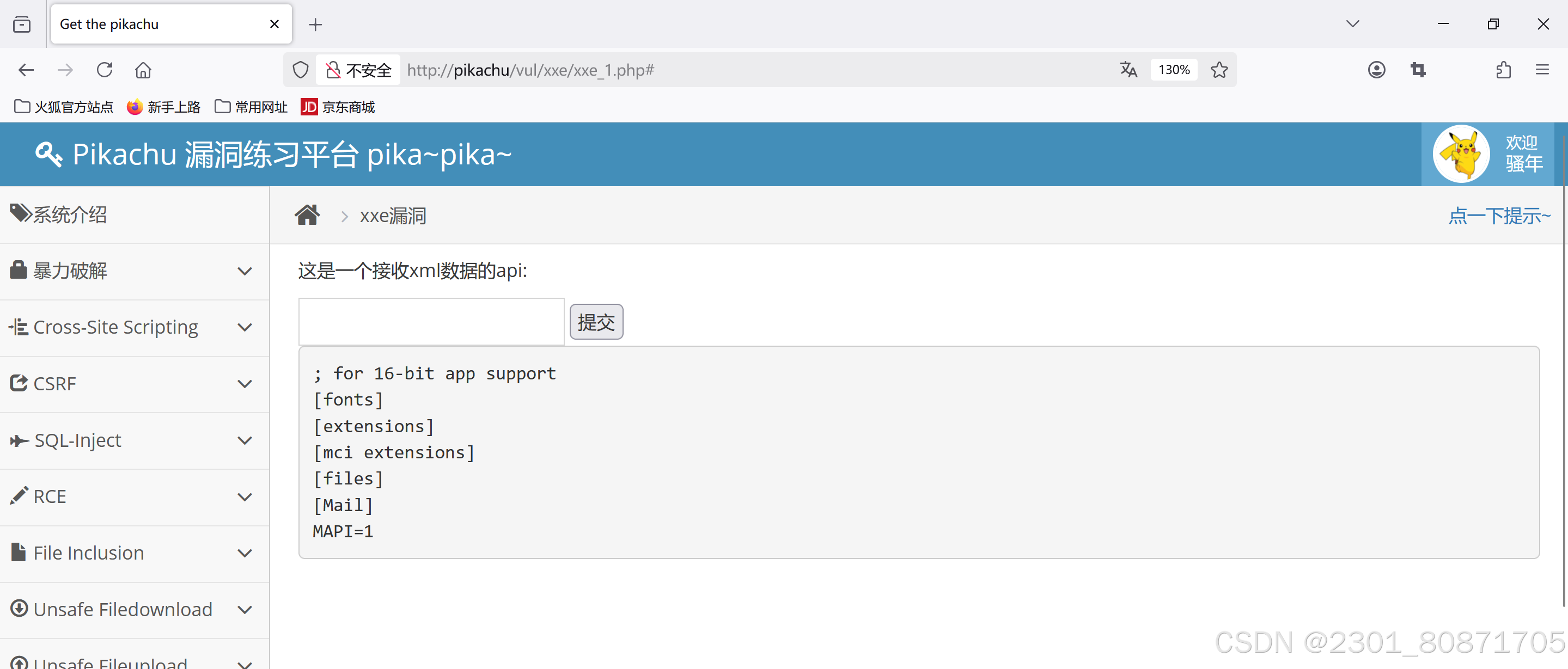The height and width of the screenshot is (669, 1568).
Task: Click the xml data input field
Action: click(x=431, y=322)
